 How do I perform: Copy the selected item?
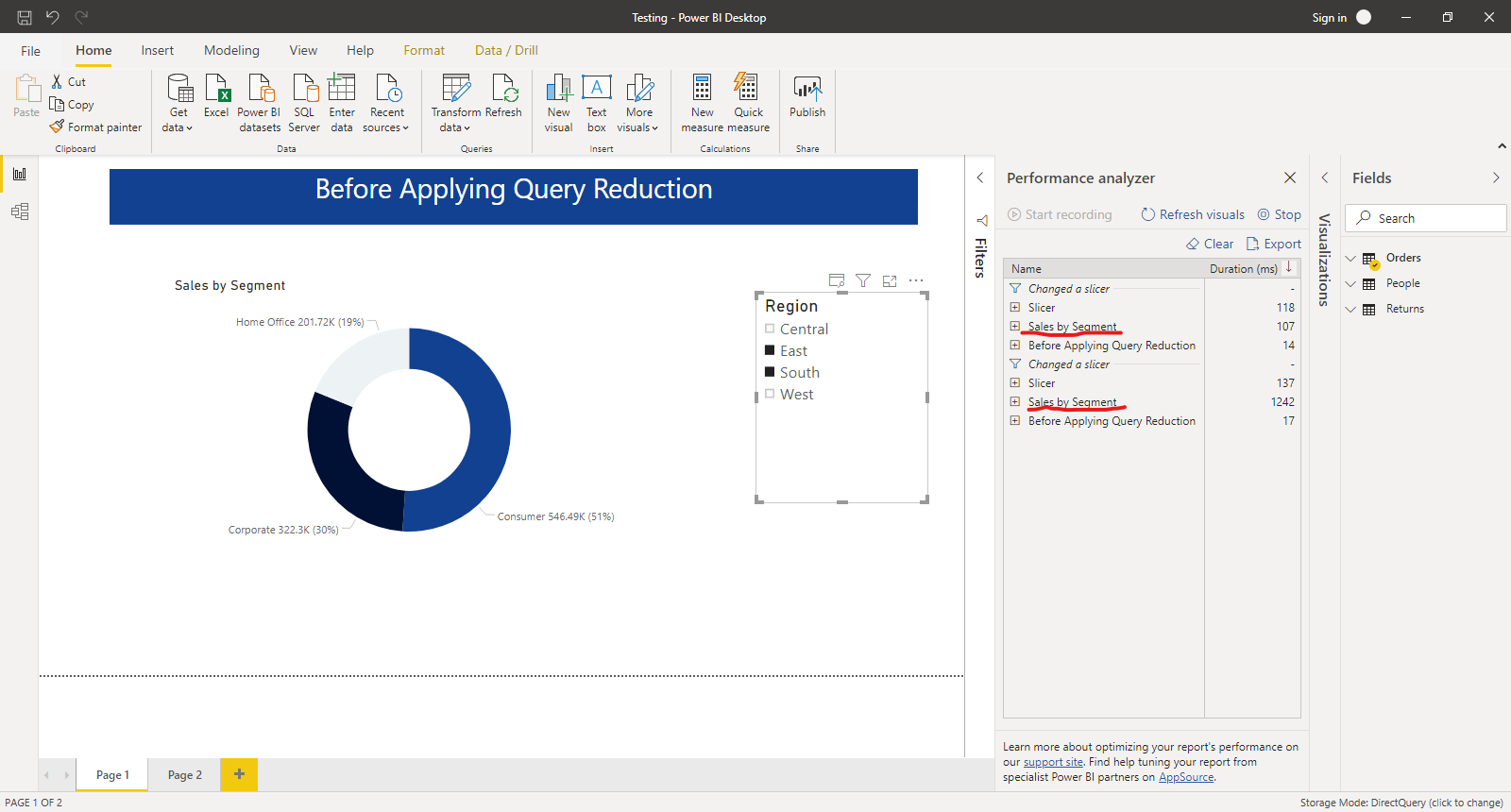pyautogui.click(x=72, y=105)
